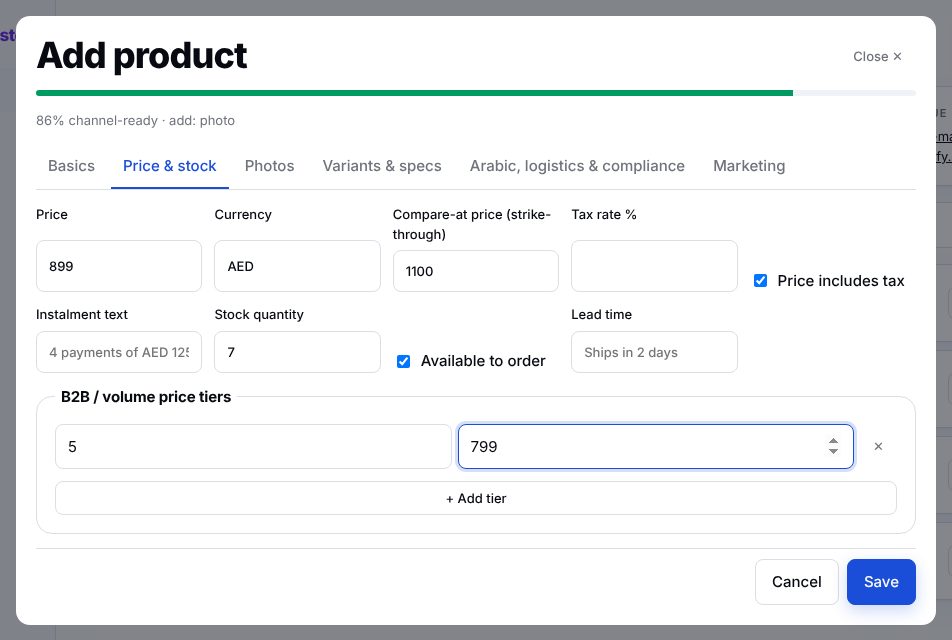
Task: Open the Photos tab
Action: [269, 166]
